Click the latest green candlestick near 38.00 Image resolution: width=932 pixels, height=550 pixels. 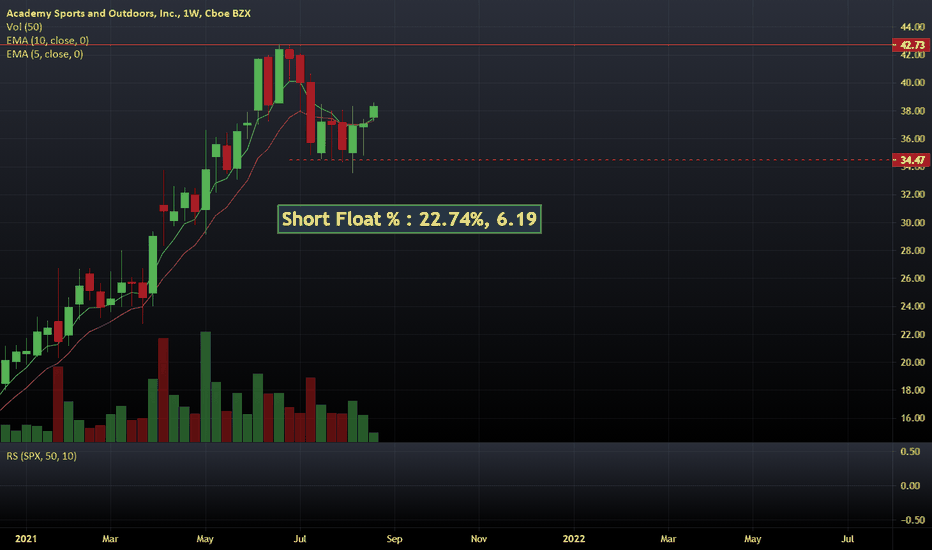373,112
